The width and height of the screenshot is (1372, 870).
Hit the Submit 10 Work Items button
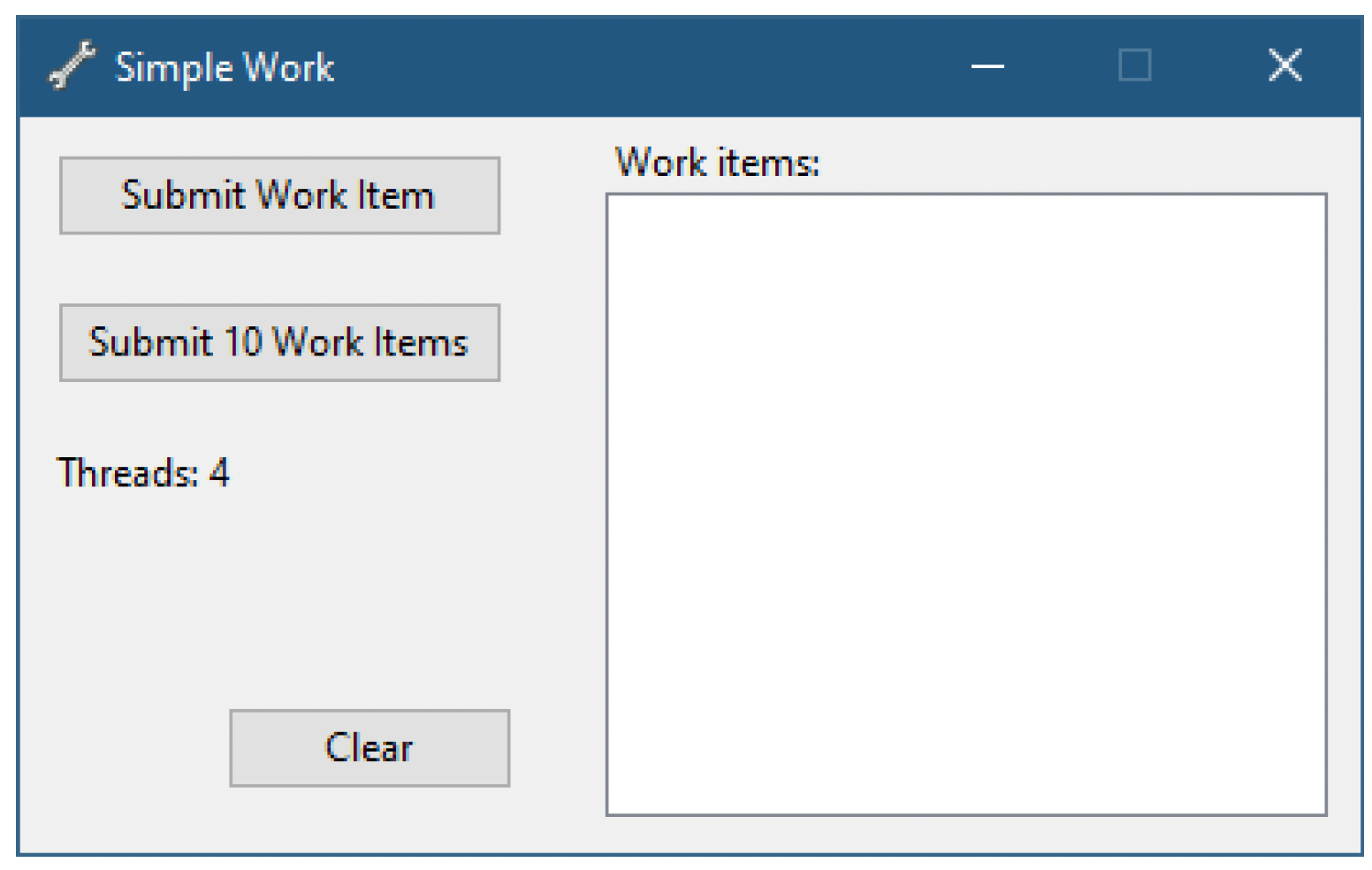coord(279,343)
